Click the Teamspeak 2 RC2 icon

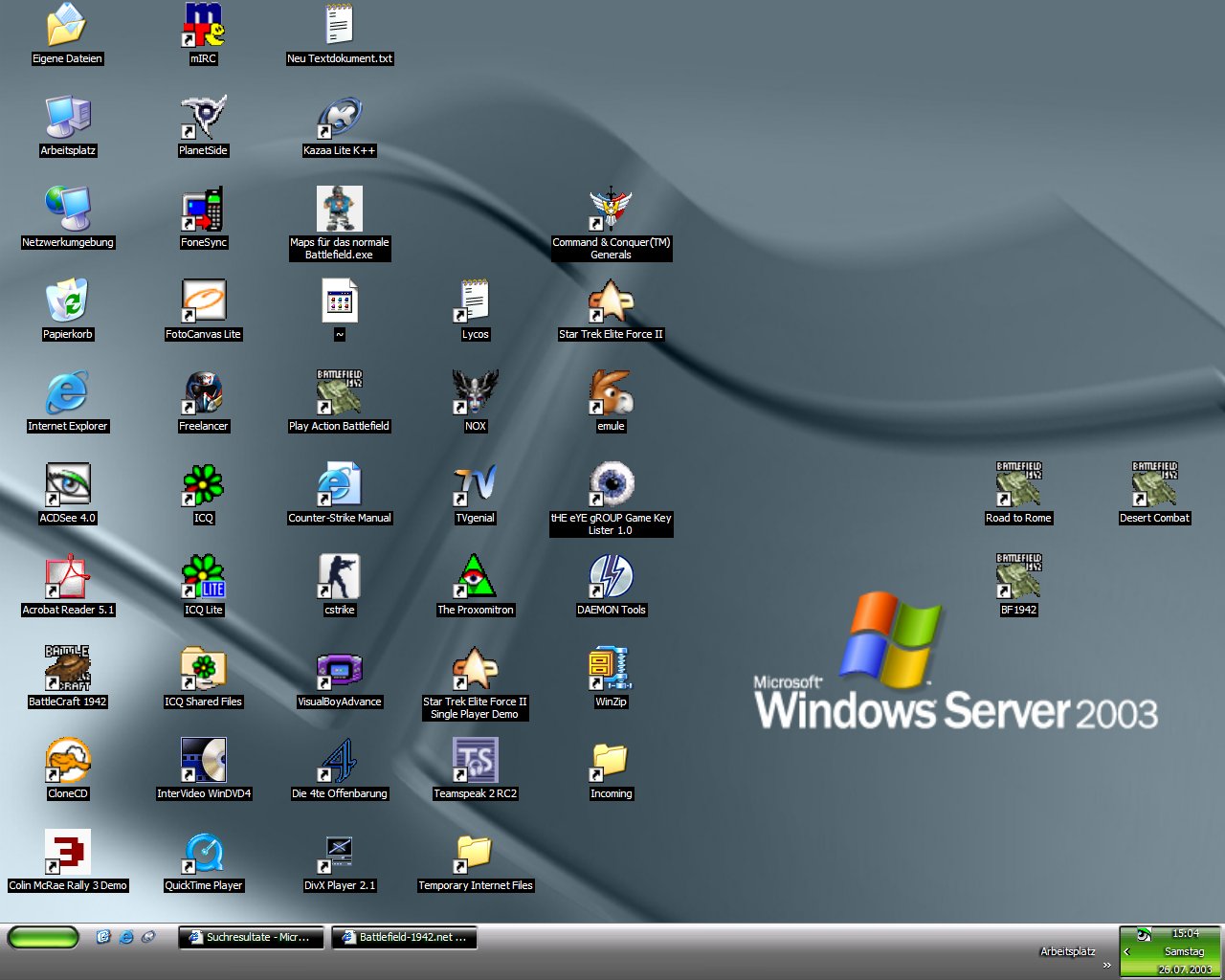(475, 761)
